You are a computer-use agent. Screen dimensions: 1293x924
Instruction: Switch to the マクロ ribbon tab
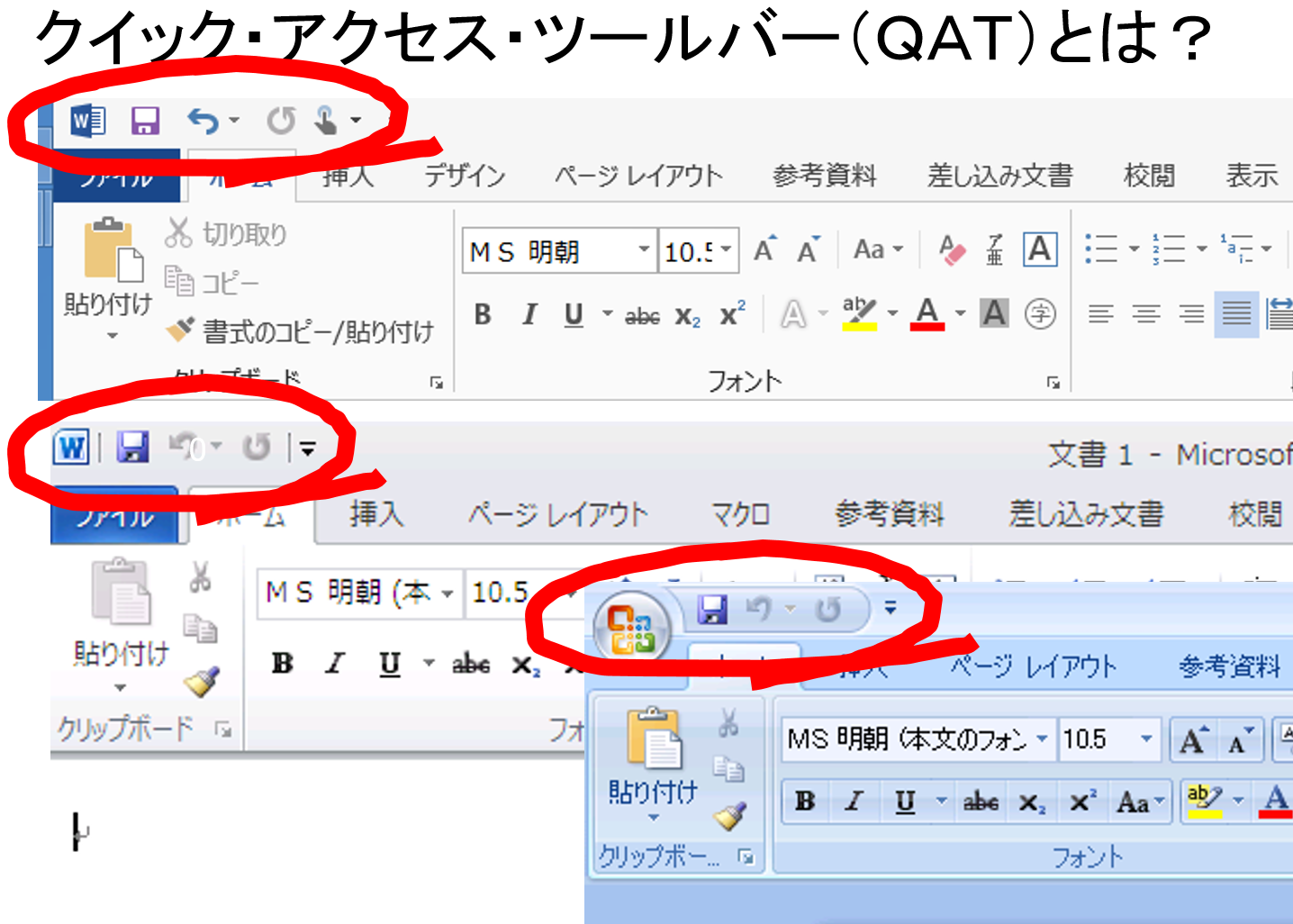coord(740,514)
